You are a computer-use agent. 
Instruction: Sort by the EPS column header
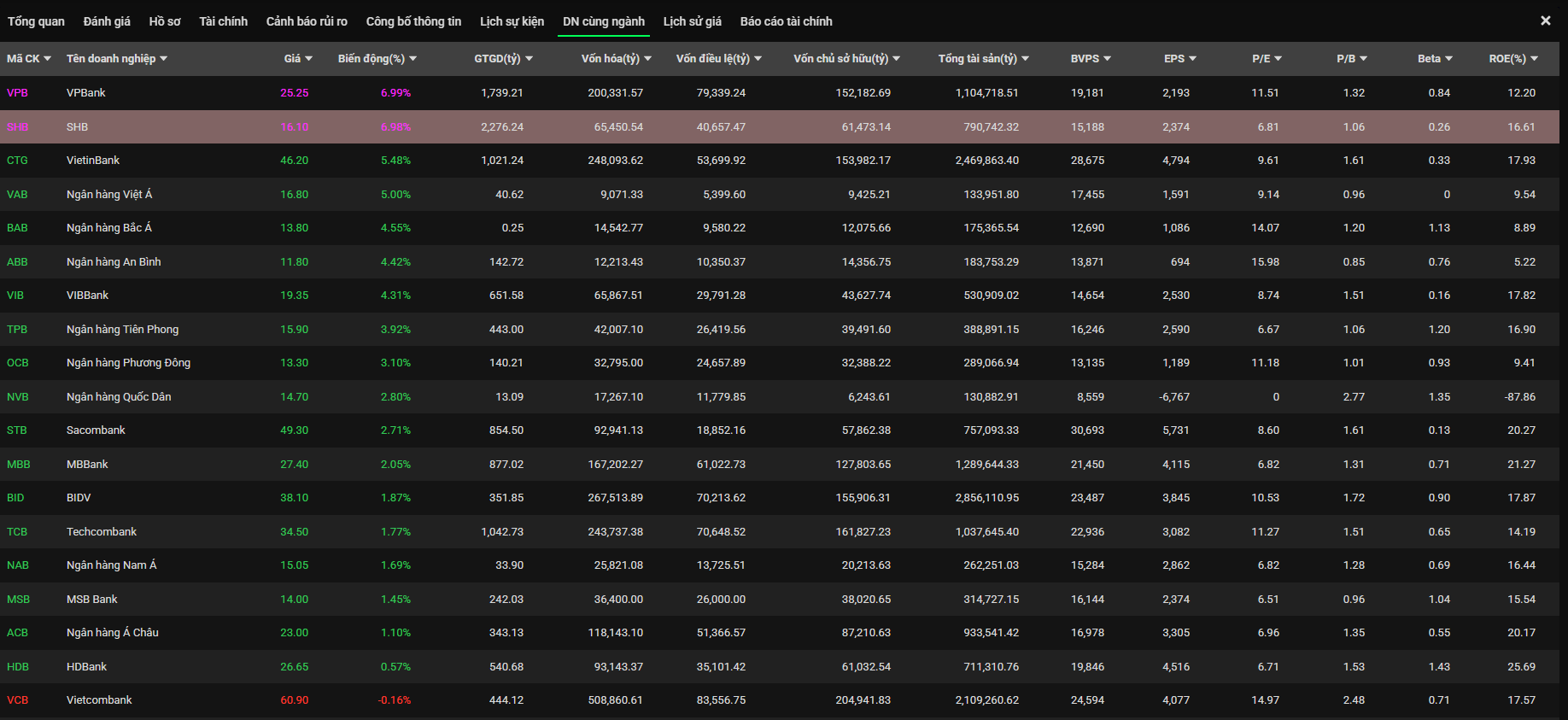1180,59
